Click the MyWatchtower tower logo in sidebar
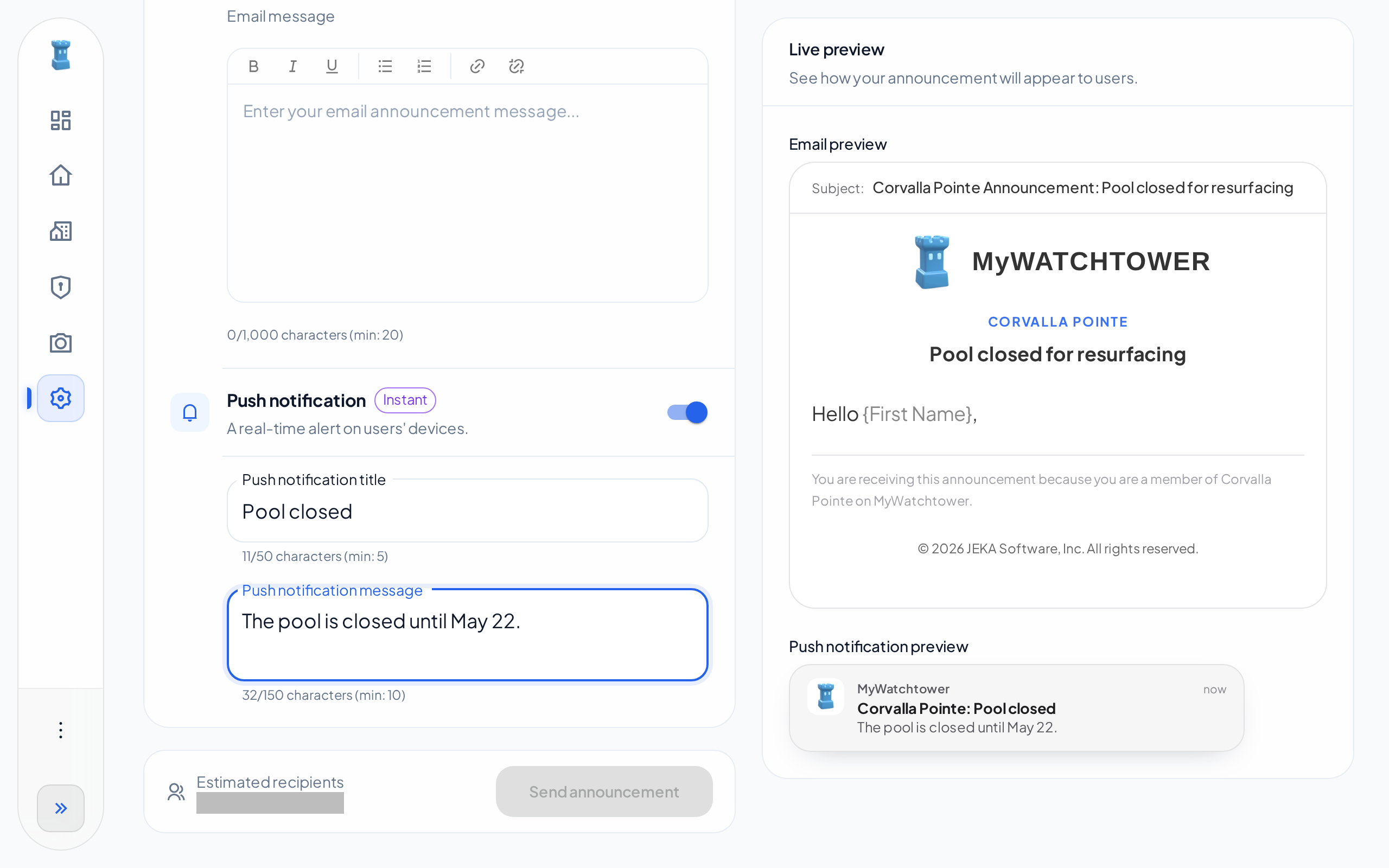This screenshot has height=868, width=1389. (x=60, y=56)
